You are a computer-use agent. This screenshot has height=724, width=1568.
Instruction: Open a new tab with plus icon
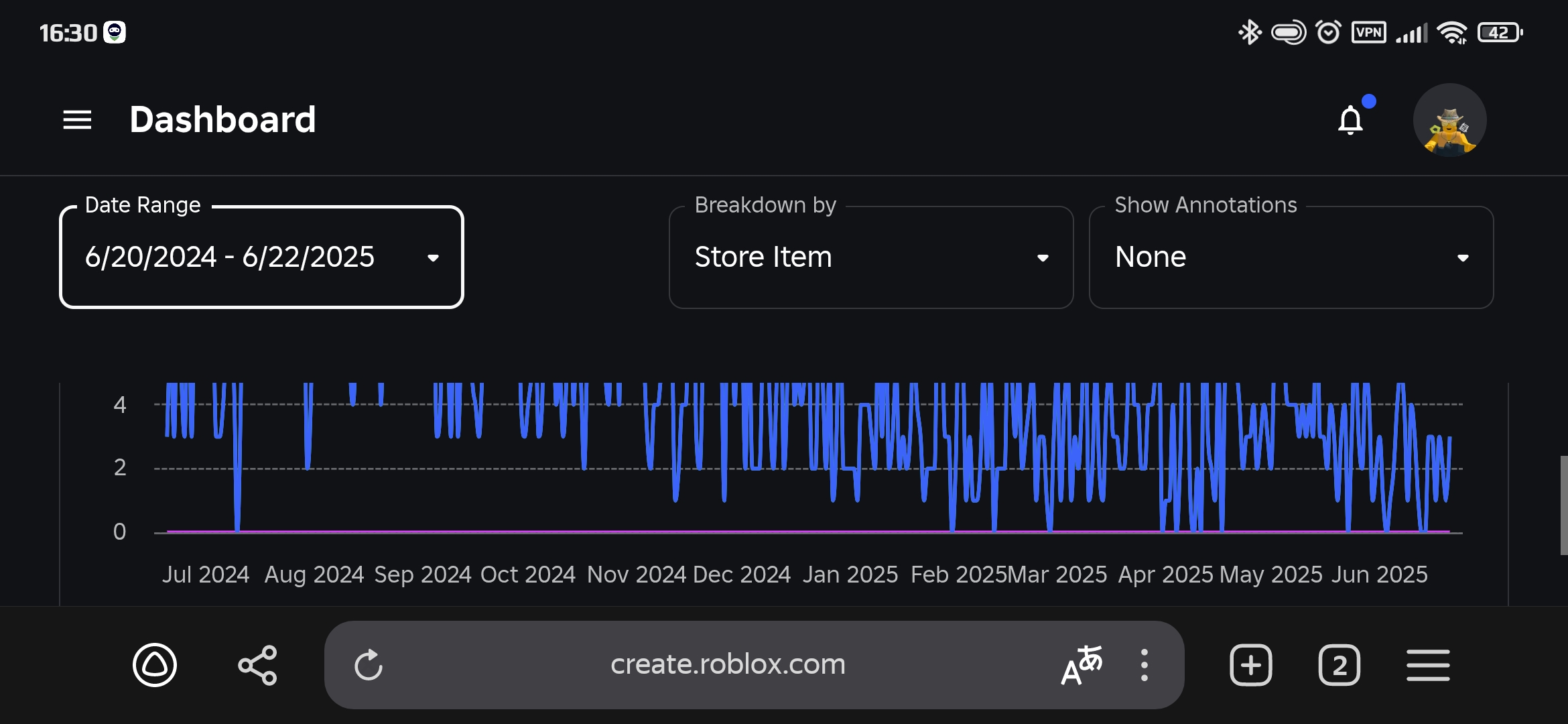(x=1250, y=665)
